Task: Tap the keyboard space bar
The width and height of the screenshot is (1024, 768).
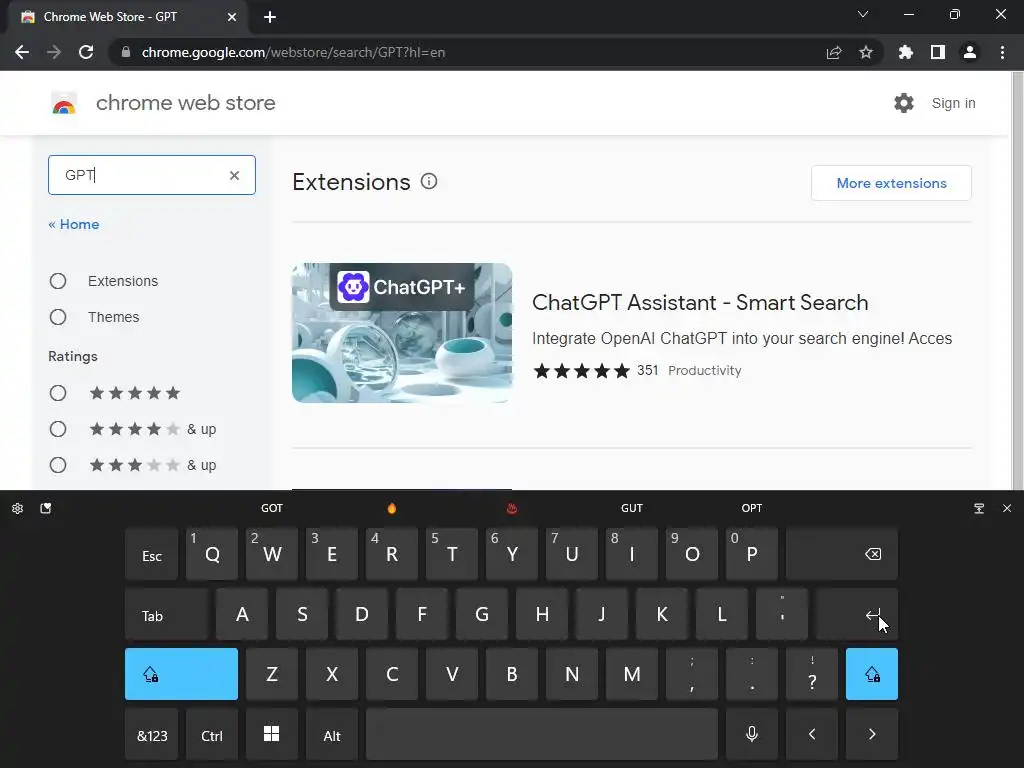Action: point(542,734)
